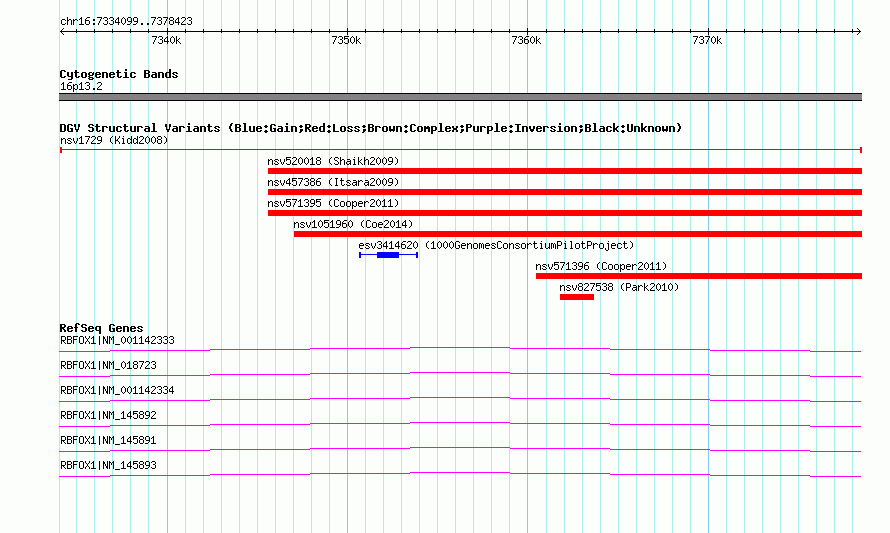Click the 7340k ruler tick label
The image size is (890, 533).
coord(166,40)
